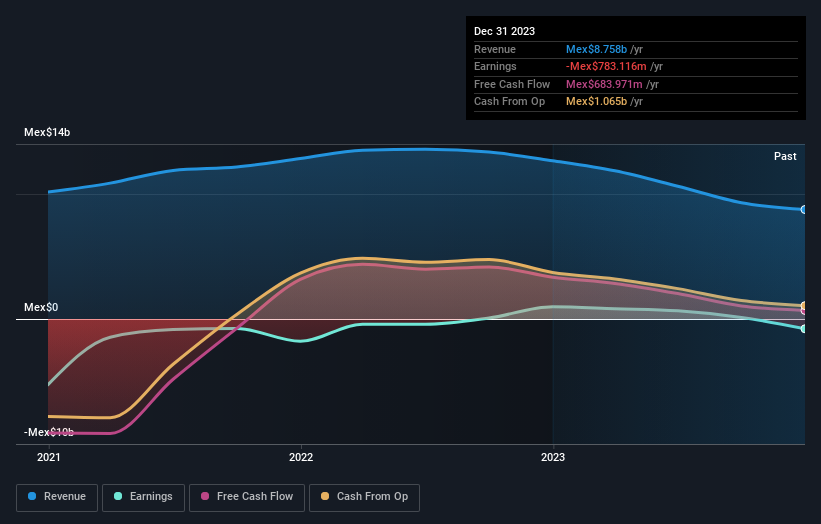Click the Cash From Op label in tooltip
Viewport: 821px width, 524px height.
coord(509,102)
